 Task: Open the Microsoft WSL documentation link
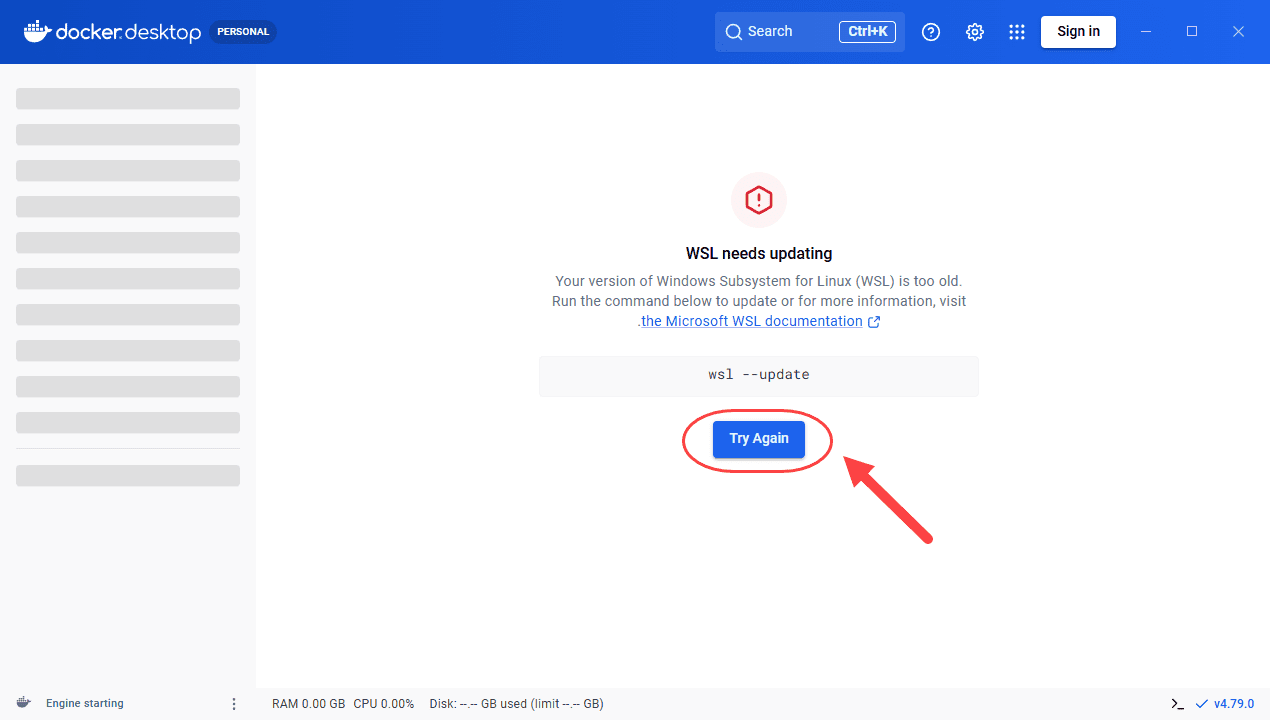[752, 321]
